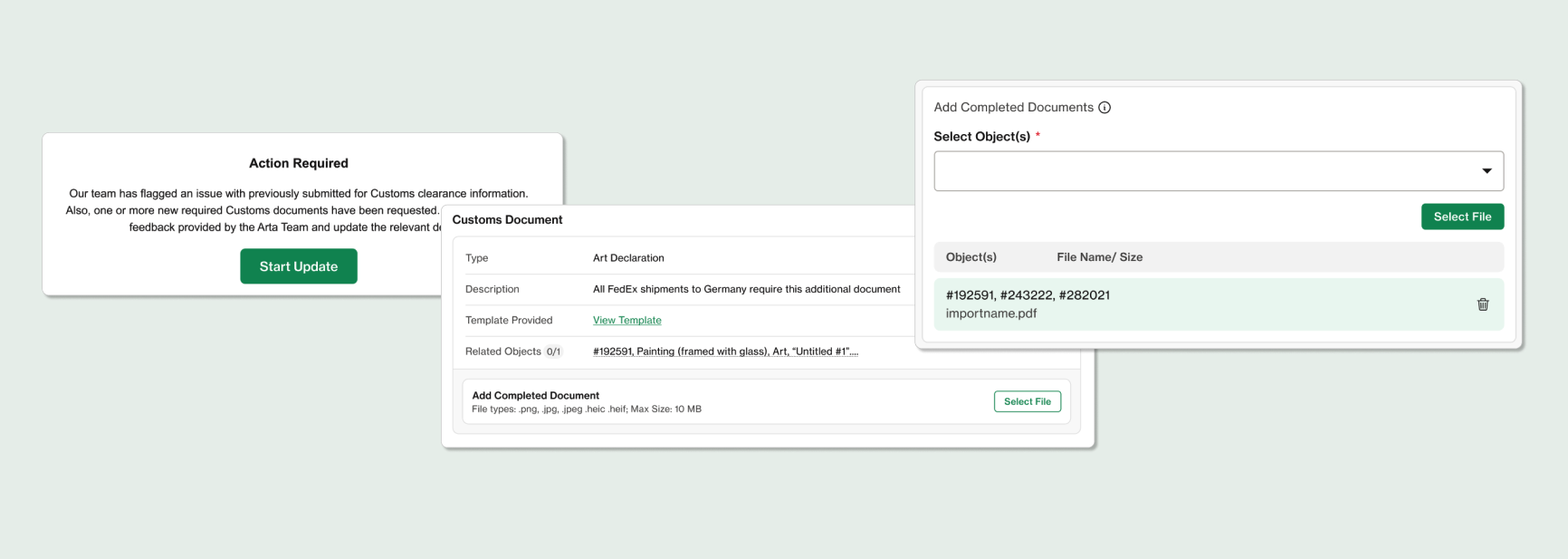This screenshot has height=559, width=1568.
Task: Click the outlined Select File button in Customs Document
Action: tap(1027, 401)
